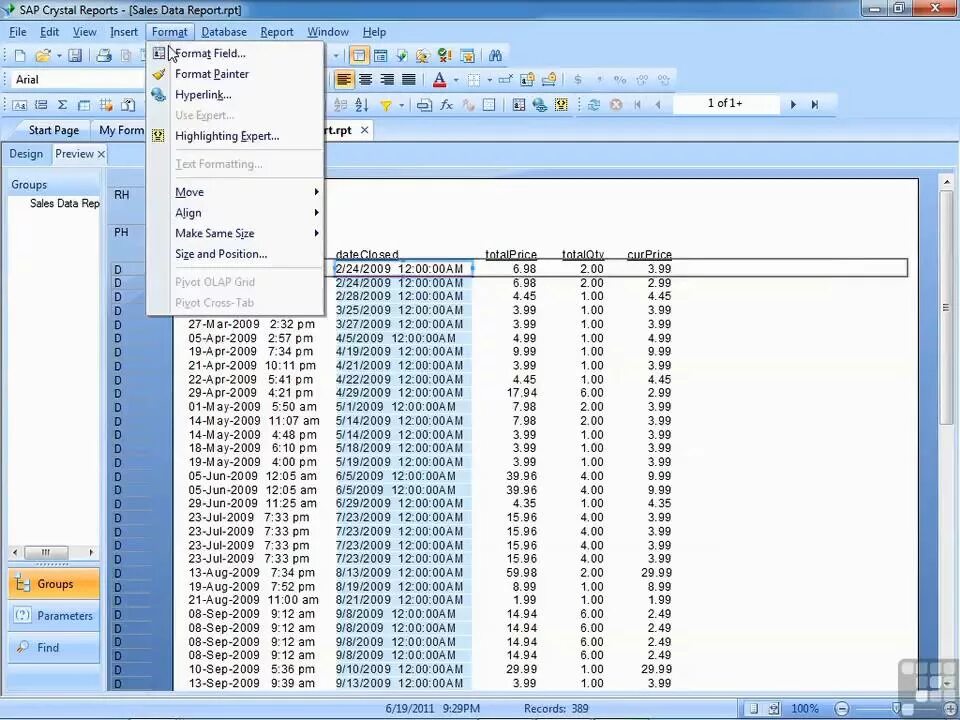
Task: Click the group tree horizontal scrollbar thumb
Action: (x=46, y=552)
